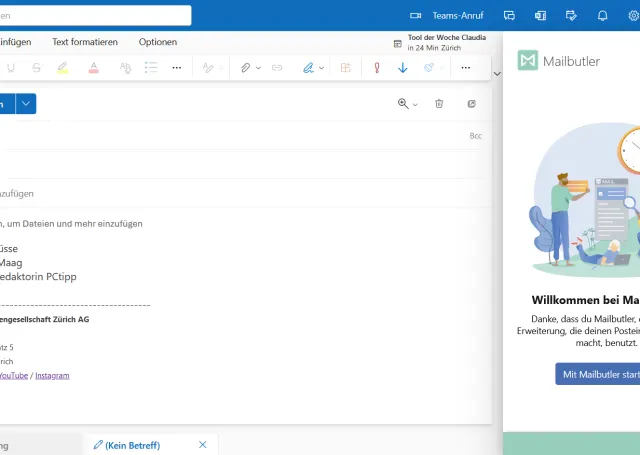Image resolution: width=640 pixels, height=455 pixels.
Task: Click the paperclip attach file icon
Action: click(x=245, y=68)
